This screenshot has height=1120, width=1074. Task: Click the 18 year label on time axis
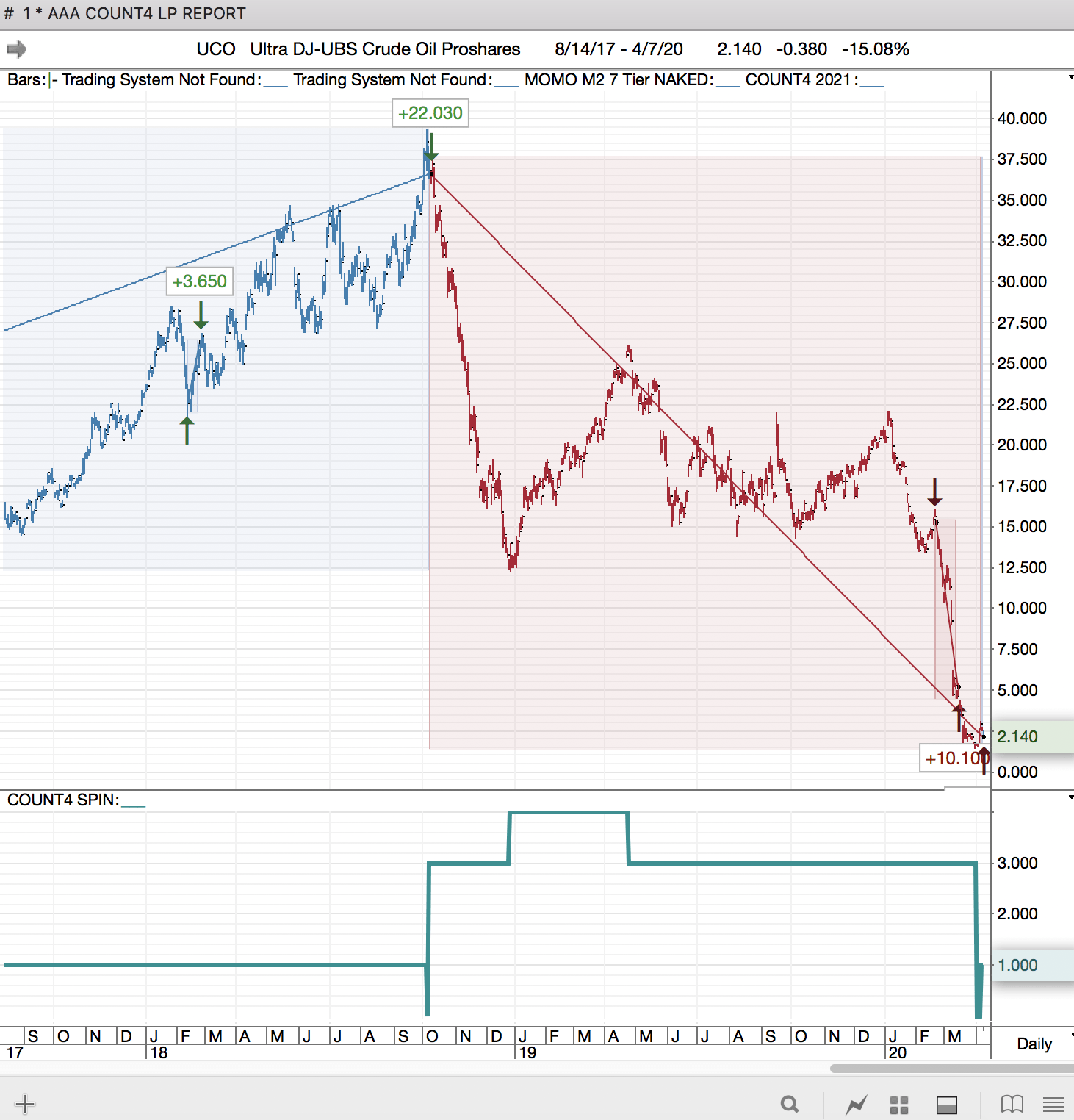[159, 1052]
